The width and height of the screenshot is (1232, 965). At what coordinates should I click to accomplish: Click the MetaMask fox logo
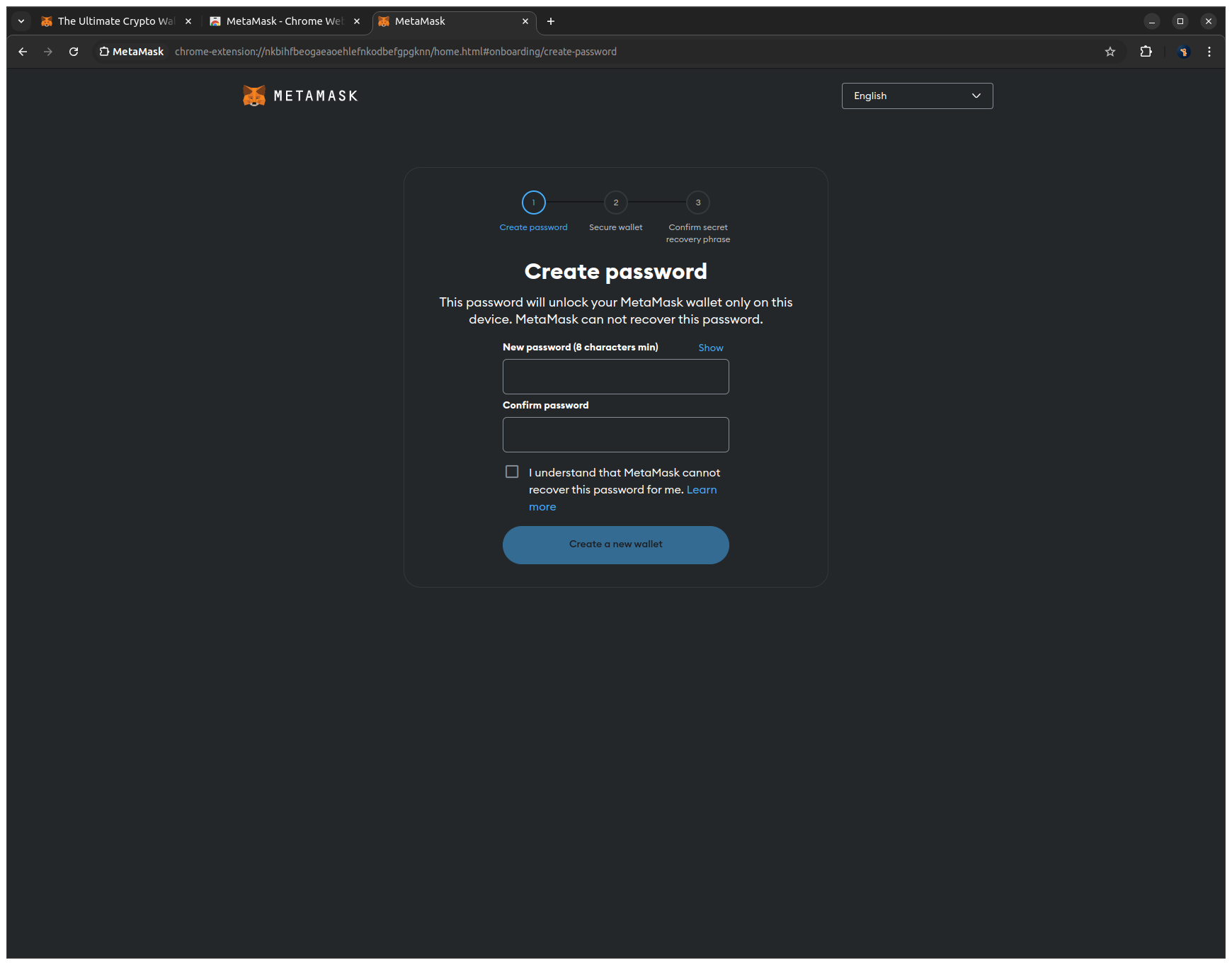(x=254, y=96)
